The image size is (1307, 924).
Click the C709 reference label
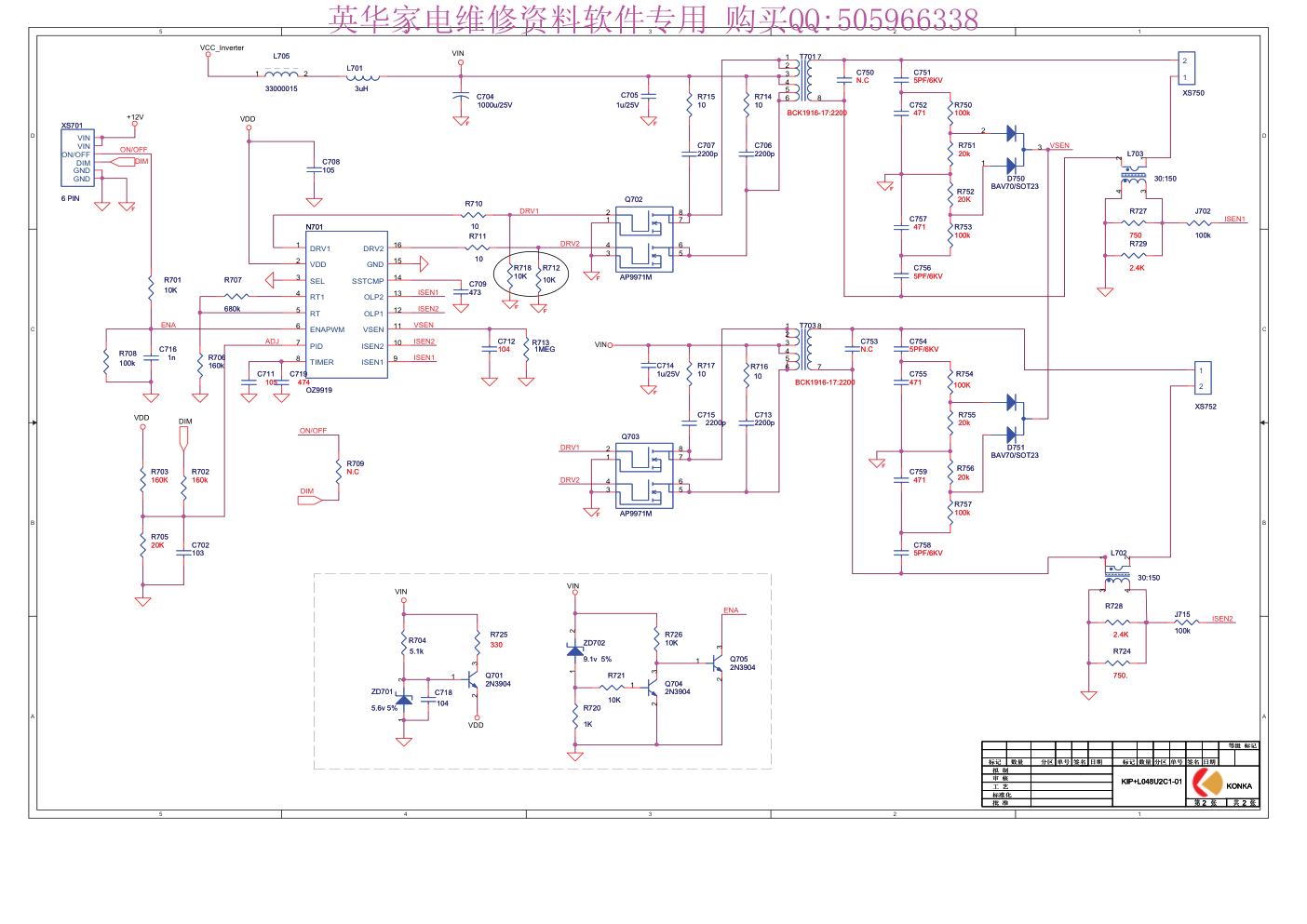point(478,284)
